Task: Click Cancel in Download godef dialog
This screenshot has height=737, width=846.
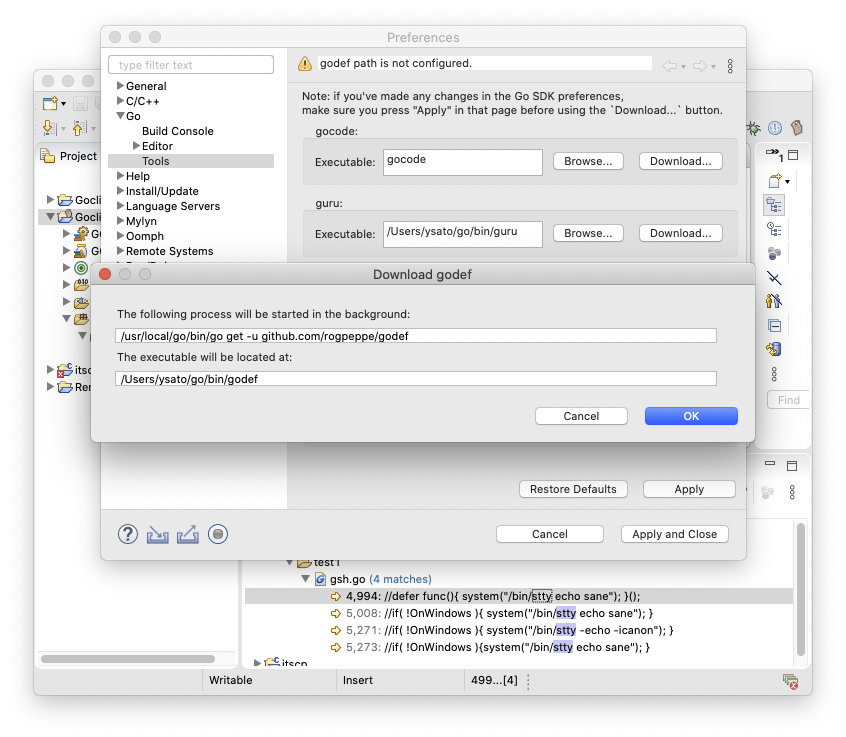Action: click(x=581, y=416)
